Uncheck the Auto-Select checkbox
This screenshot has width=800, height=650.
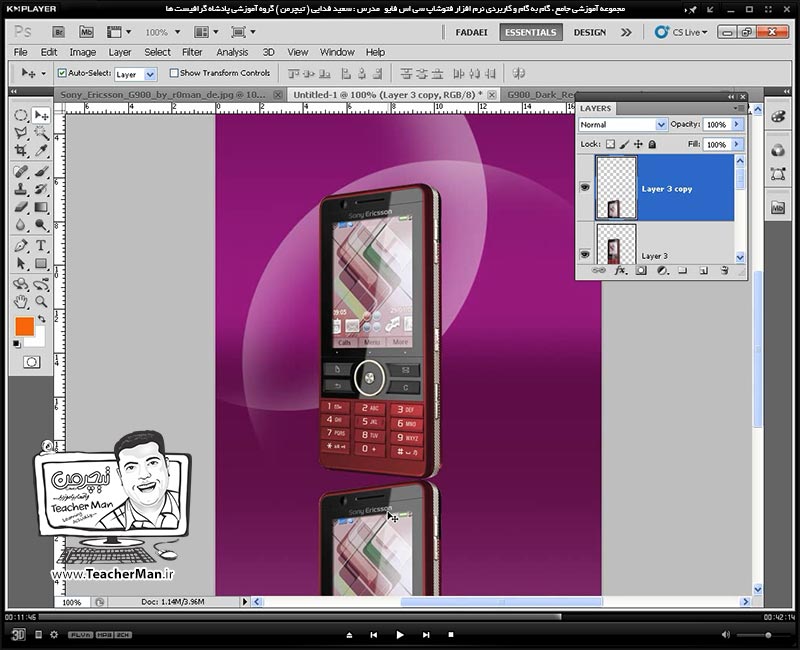tap(62, 73)
